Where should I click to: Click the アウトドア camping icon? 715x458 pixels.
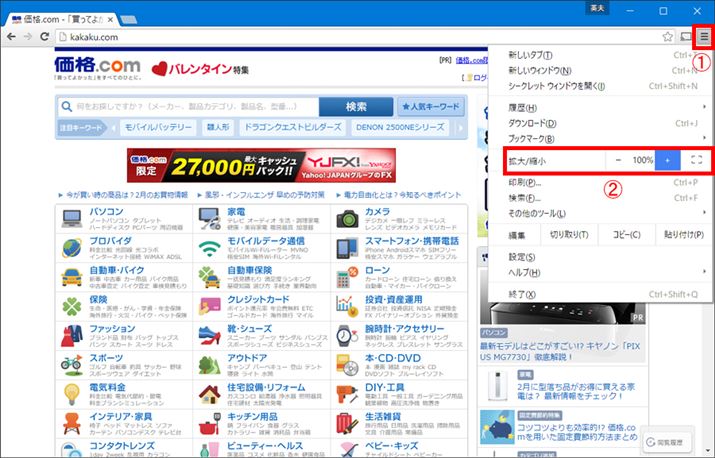(210, 365)
